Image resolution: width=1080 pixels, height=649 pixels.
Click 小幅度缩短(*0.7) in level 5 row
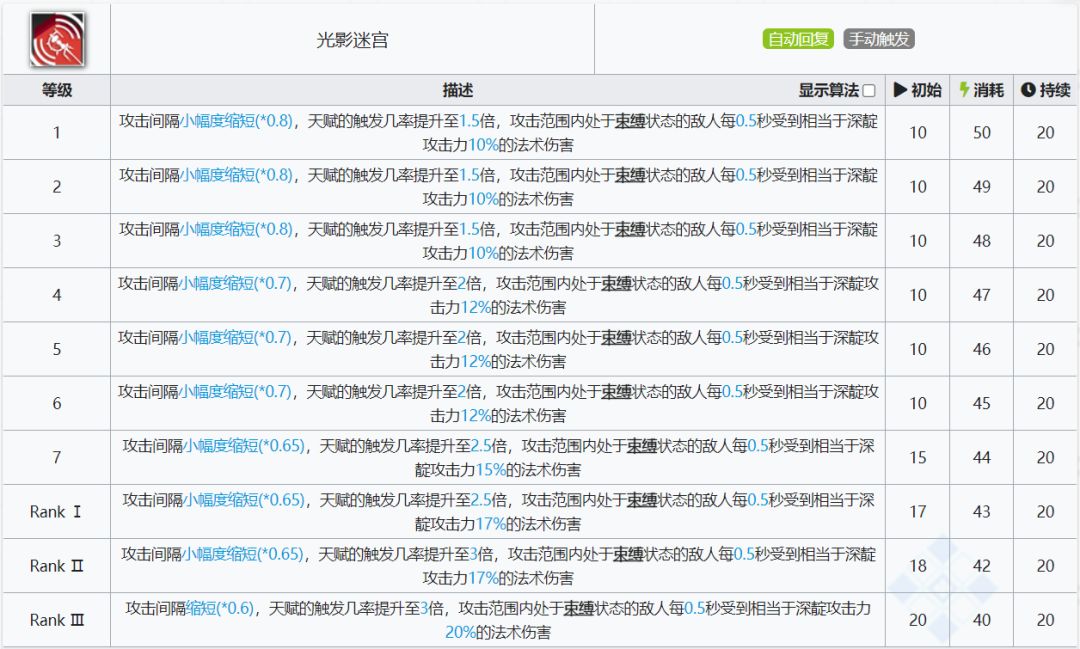click(235, 337)
